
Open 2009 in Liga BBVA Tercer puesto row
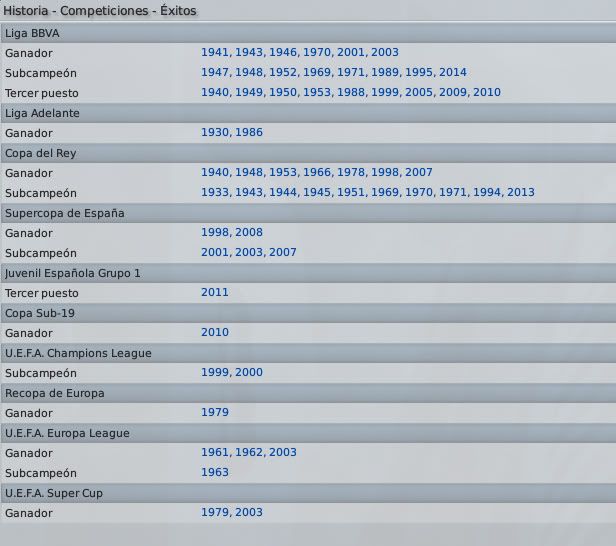[453, 92]
